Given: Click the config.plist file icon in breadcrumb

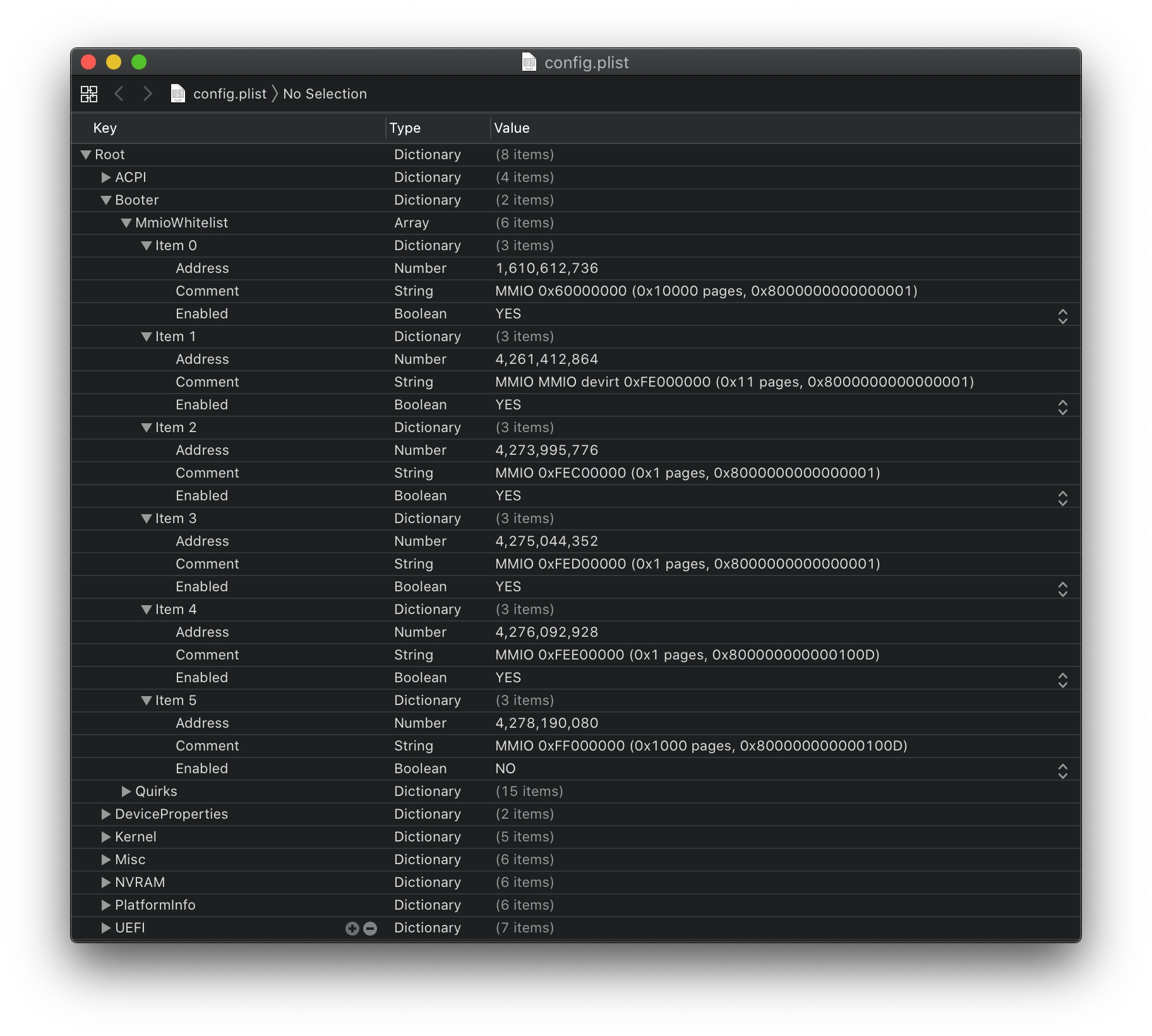Looking at the screenshot, I should pyautogui.click(x=178, y=94).
